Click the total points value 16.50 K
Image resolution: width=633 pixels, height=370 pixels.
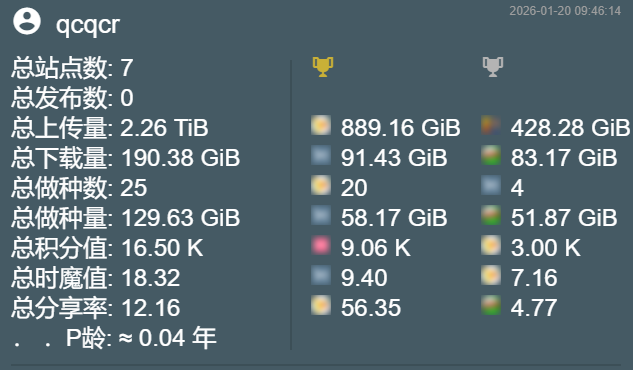click(162, 247)
